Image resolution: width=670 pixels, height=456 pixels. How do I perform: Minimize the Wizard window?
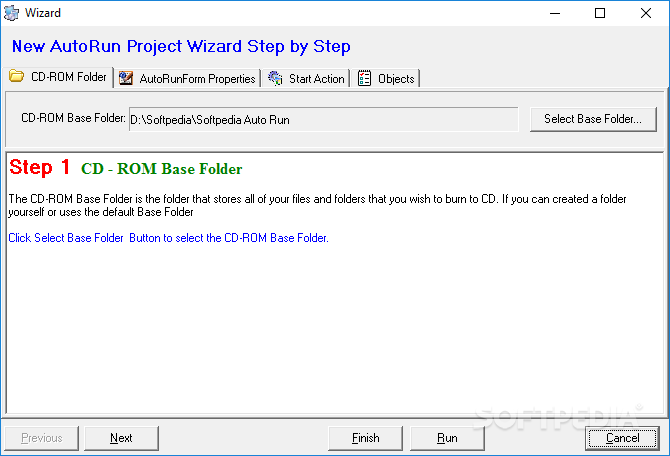coord(555,13)
